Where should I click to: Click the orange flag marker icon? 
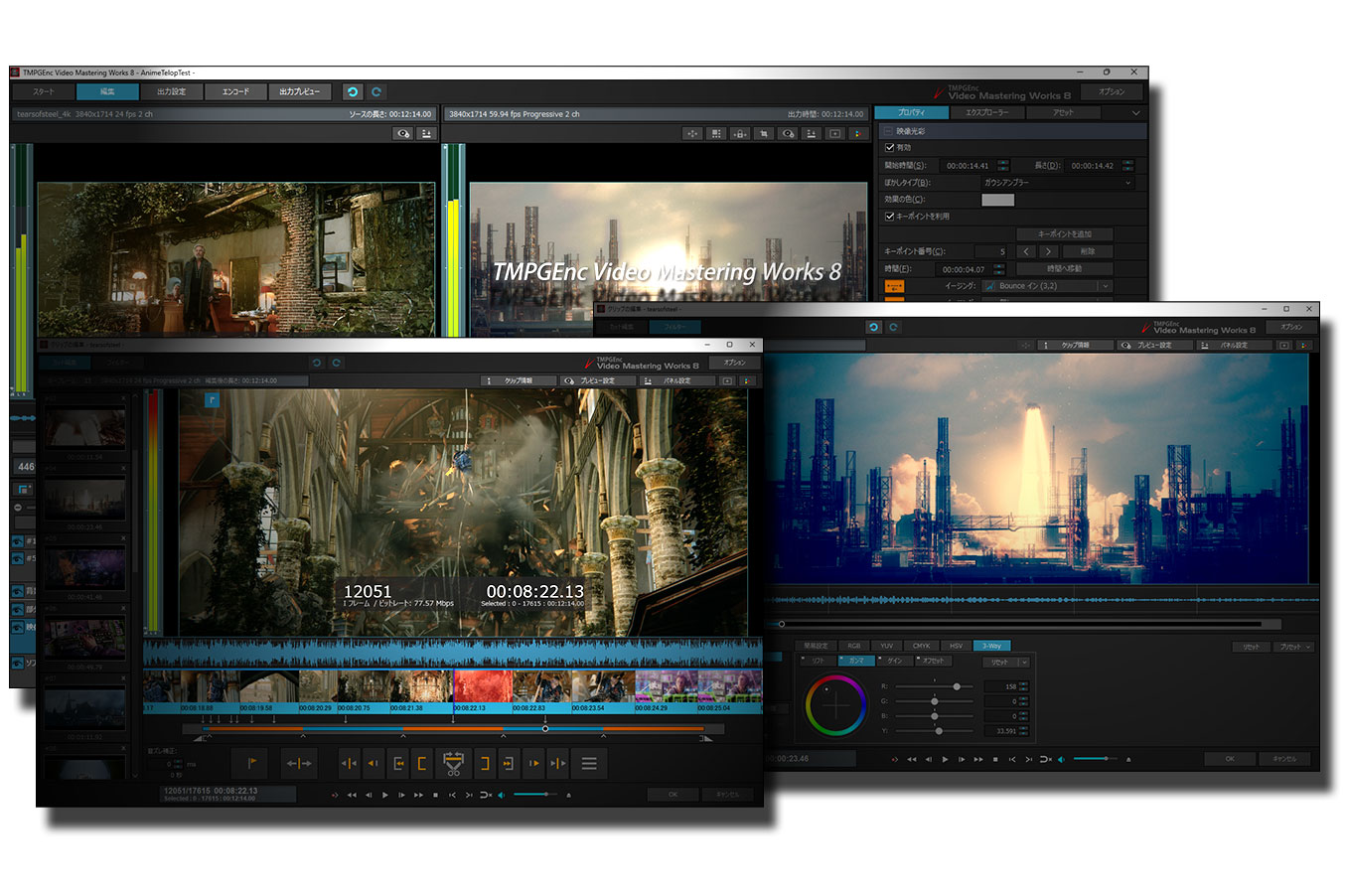tap(252, 764)
